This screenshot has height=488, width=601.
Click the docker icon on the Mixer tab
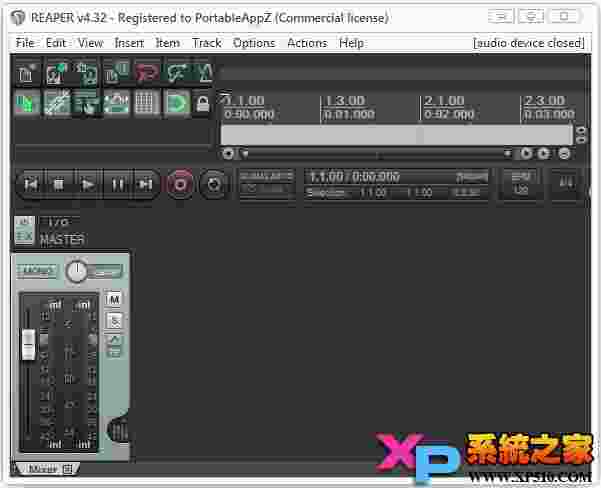click(x=67, y=468)
